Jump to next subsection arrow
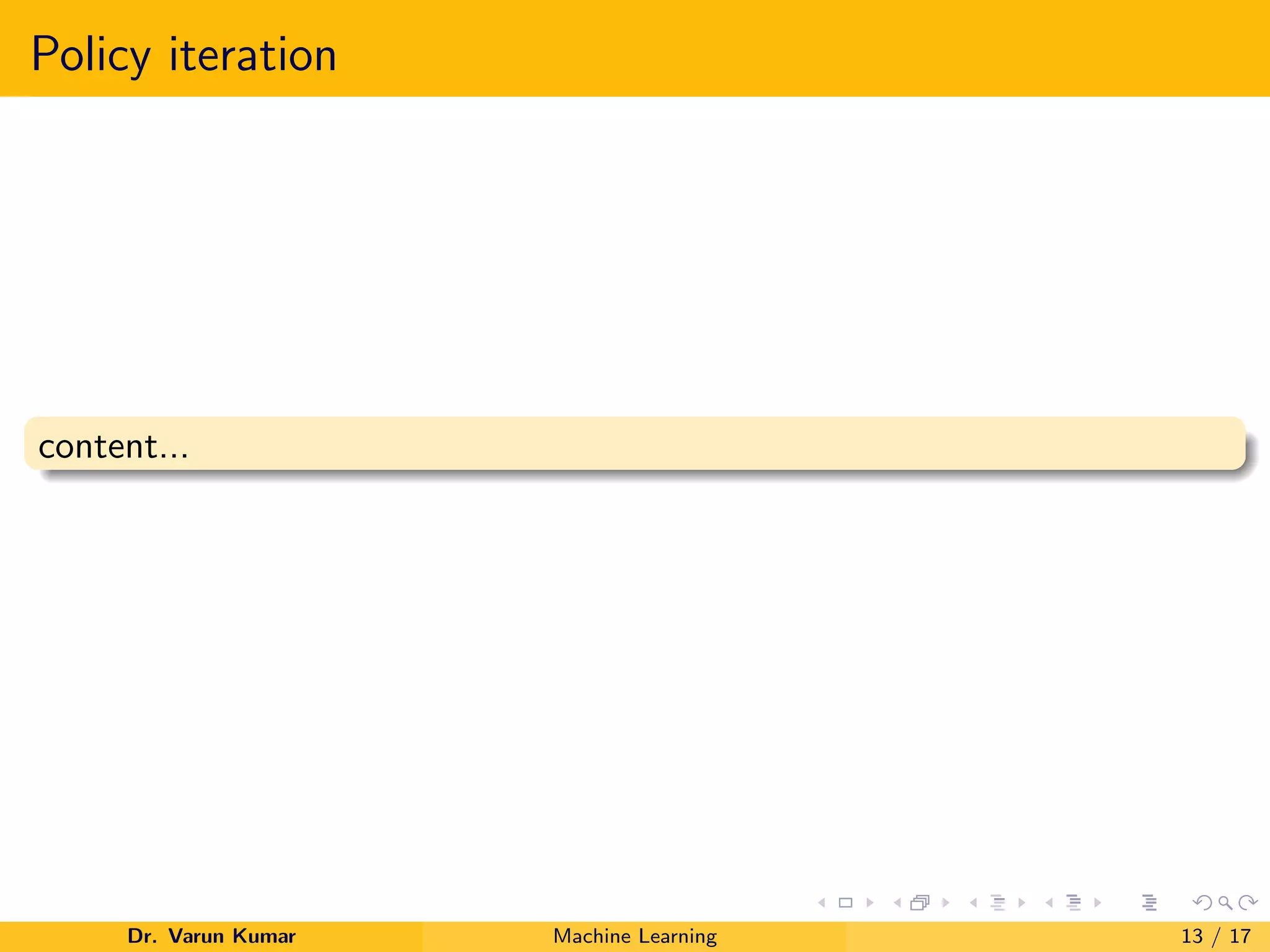This screenshot has width=1270, height=952. click(1022, 903)
